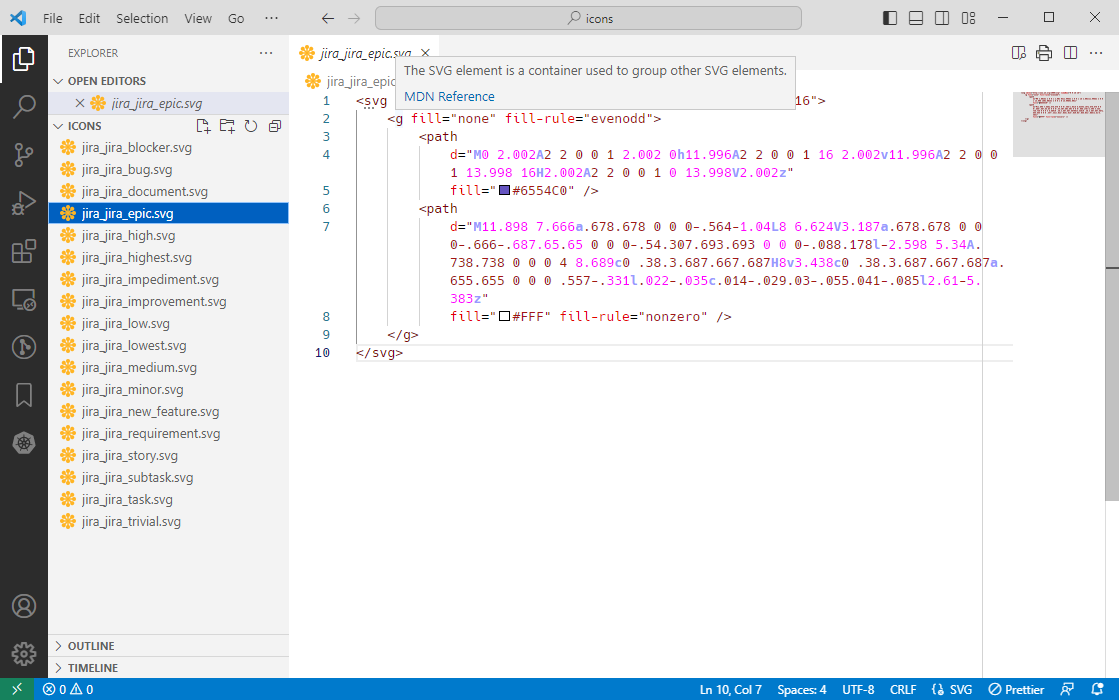Toggle the bottom panel
Image resolution: width=1119 pixels, height=700 pixels.
(x=916, y=18)
